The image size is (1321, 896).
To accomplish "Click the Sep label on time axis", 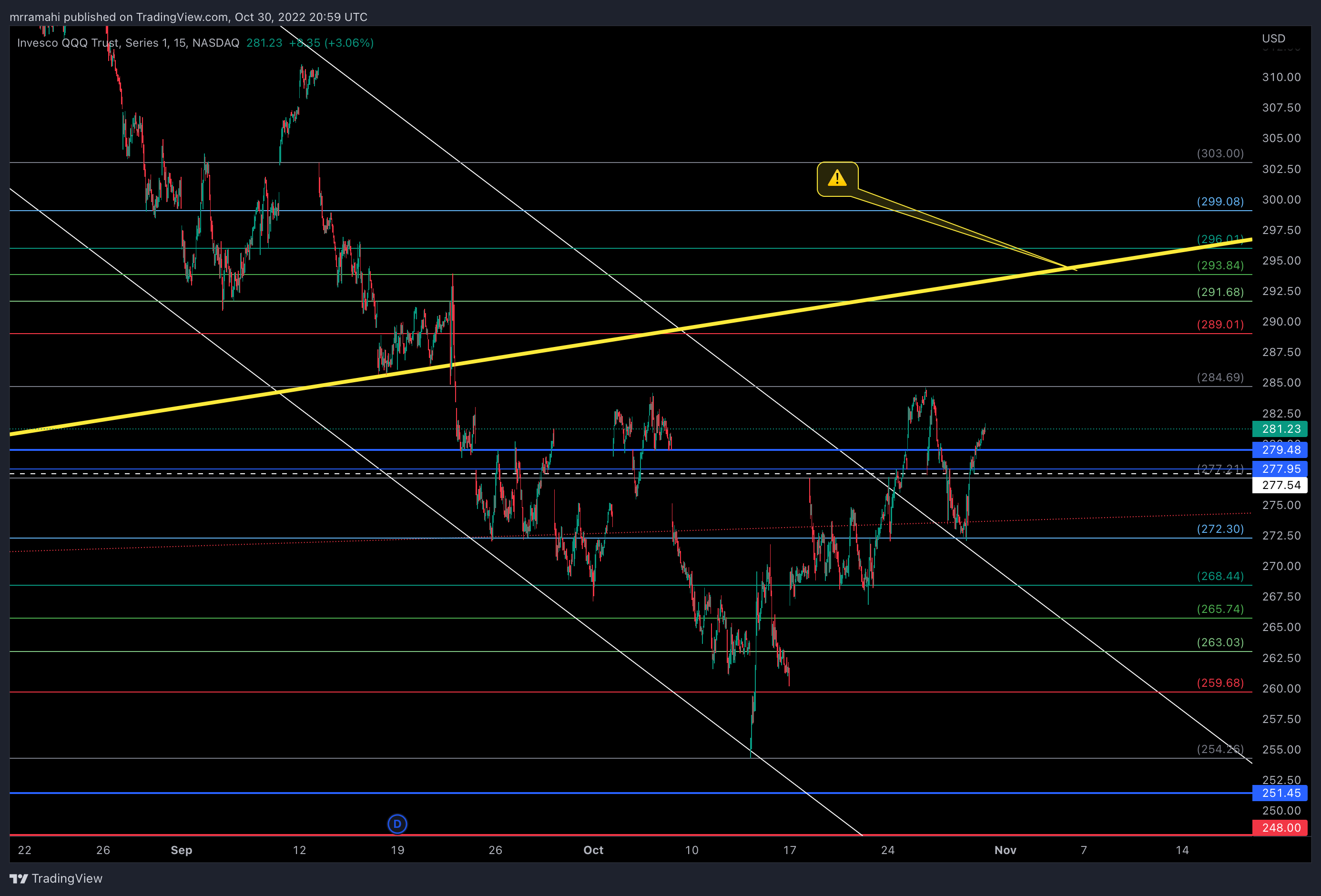I will (x=181, y=850).
